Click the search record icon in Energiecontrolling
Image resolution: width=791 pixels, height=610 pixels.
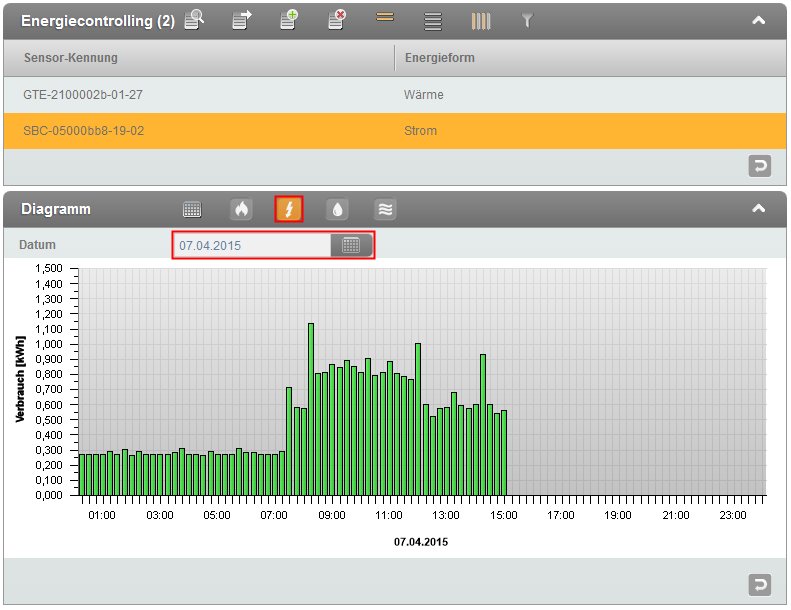(194, 20)
